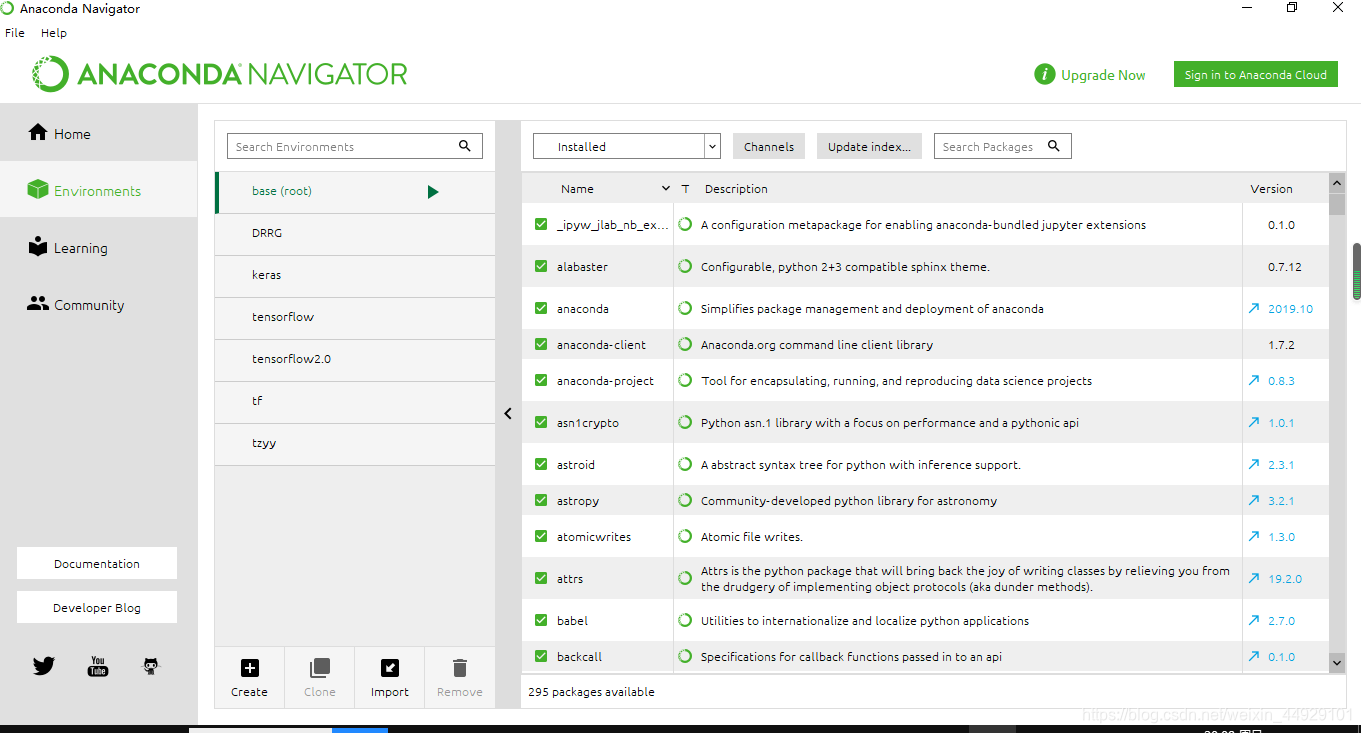Select the keras environment
Image resolution: width=1361 pixels, height=733 pixels.
(355, 275)
